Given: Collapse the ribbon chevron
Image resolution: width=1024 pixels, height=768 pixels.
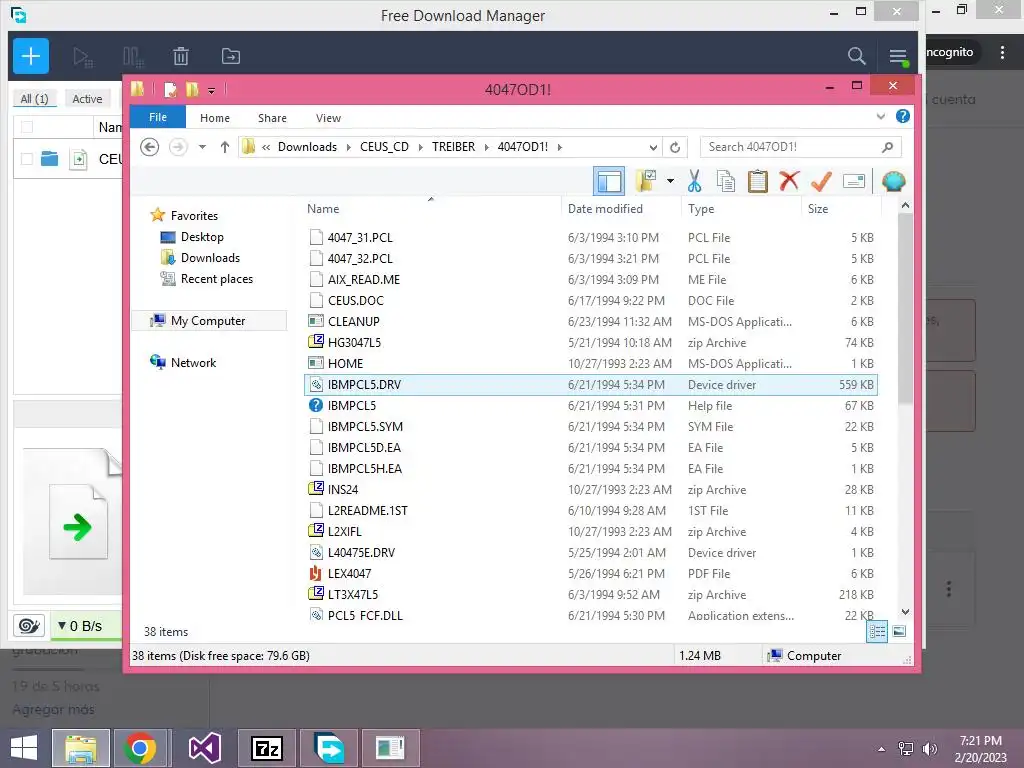Looking at the screenshot, I should (880, 117).
